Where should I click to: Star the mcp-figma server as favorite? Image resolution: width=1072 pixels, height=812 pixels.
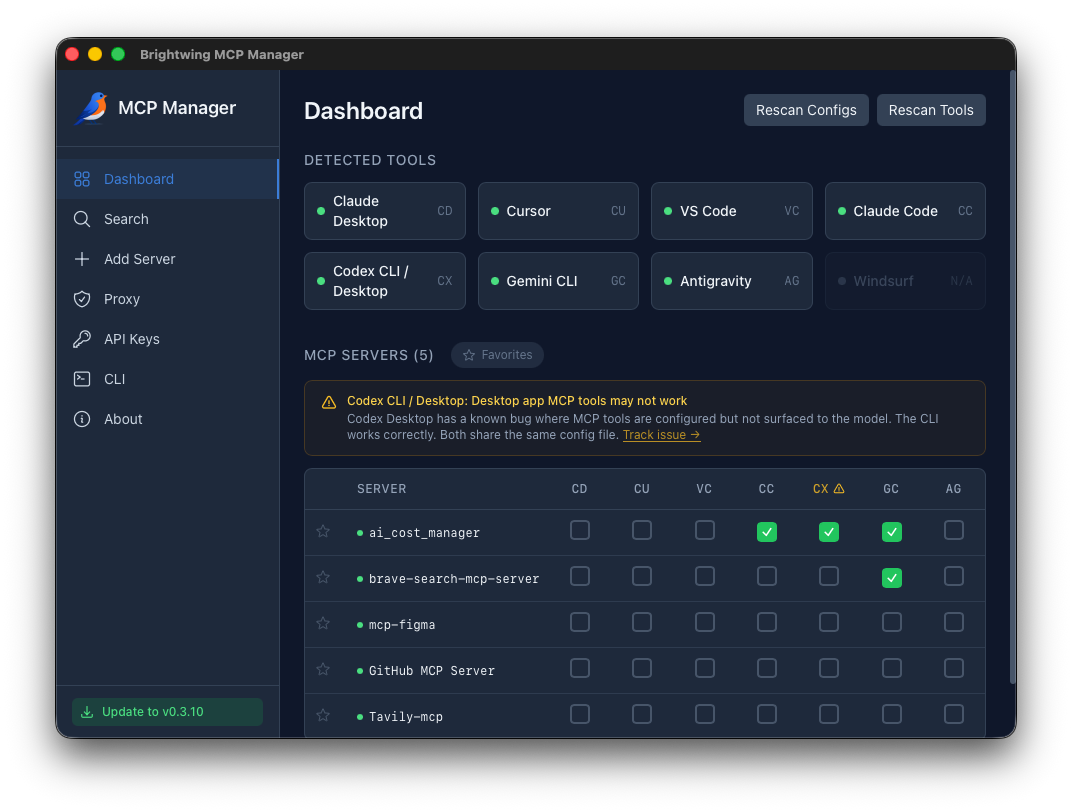tap(322, 622)
